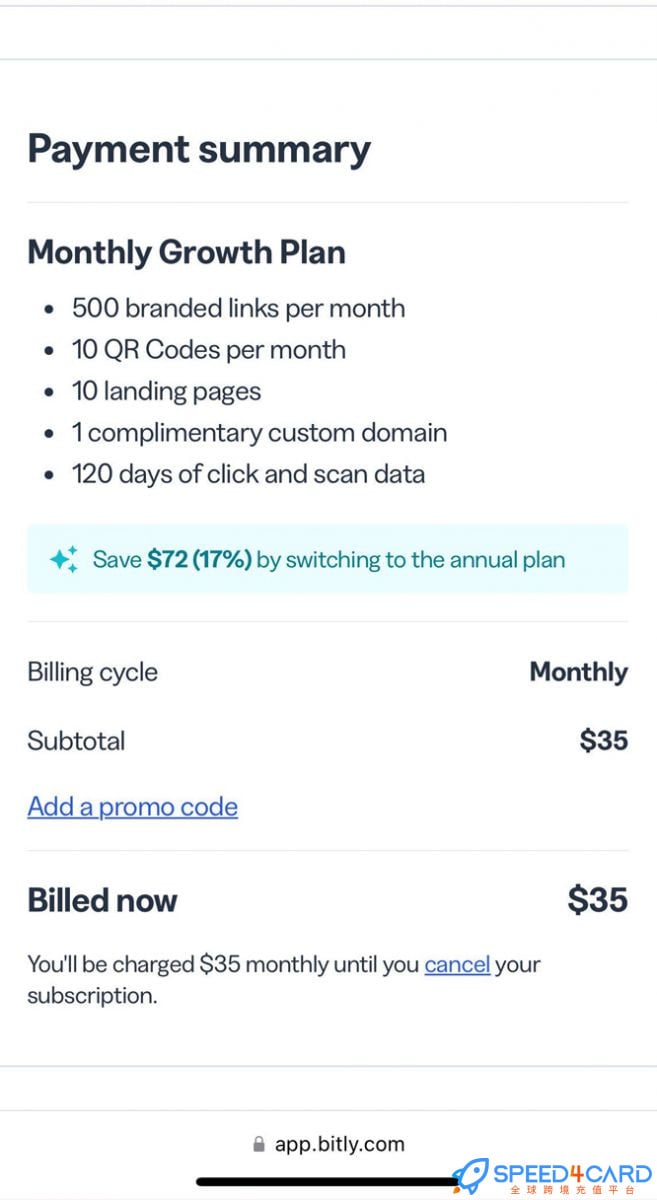Click the Monthly billing cycle value
The image size is (657, 1200).
pos(578,672)
